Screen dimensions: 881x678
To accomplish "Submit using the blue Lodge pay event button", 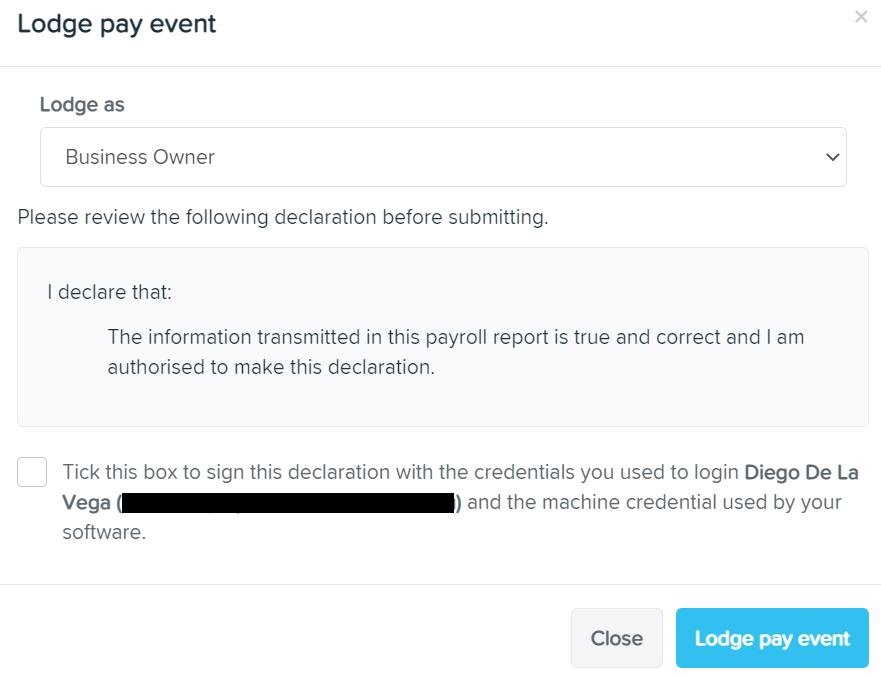I will click(x=771, y=638).
